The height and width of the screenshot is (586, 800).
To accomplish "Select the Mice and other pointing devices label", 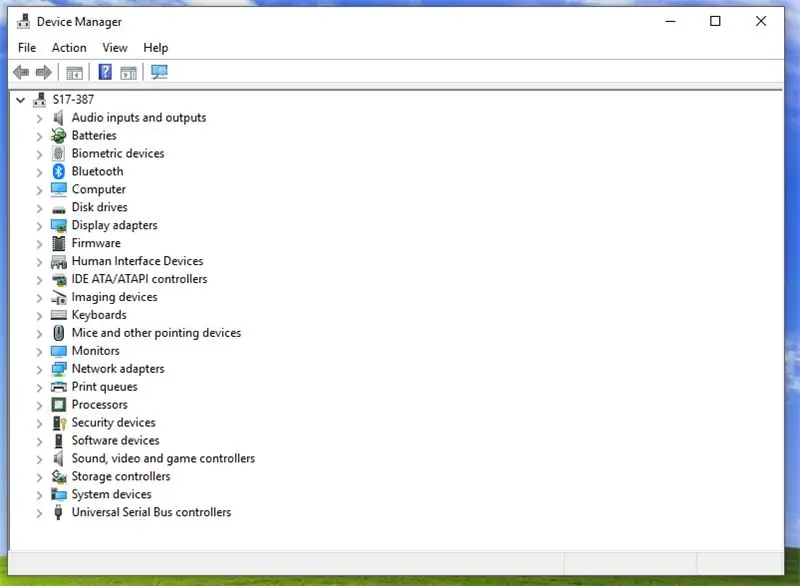I will pos(156,333).
